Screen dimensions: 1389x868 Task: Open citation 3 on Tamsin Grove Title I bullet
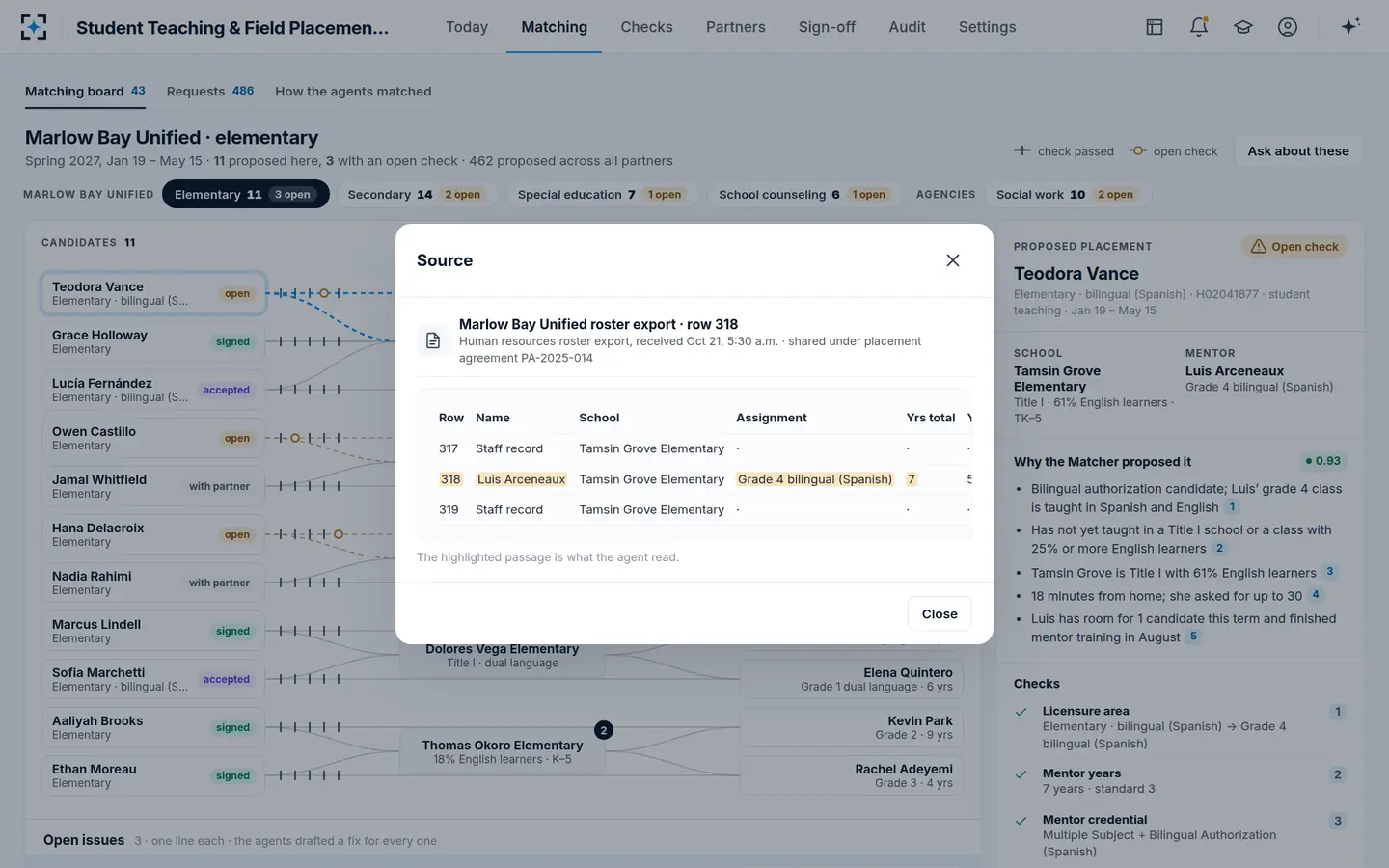(1329, 572)
